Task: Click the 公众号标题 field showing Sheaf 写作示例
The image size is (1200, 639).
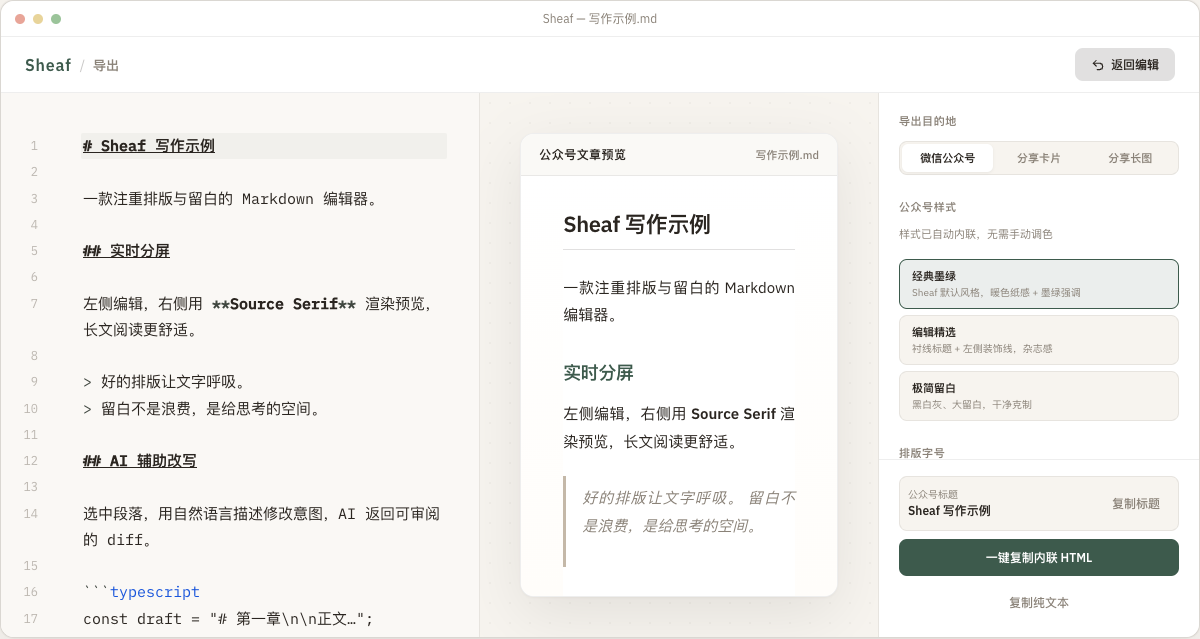Action: click(x=1038, y=503)
